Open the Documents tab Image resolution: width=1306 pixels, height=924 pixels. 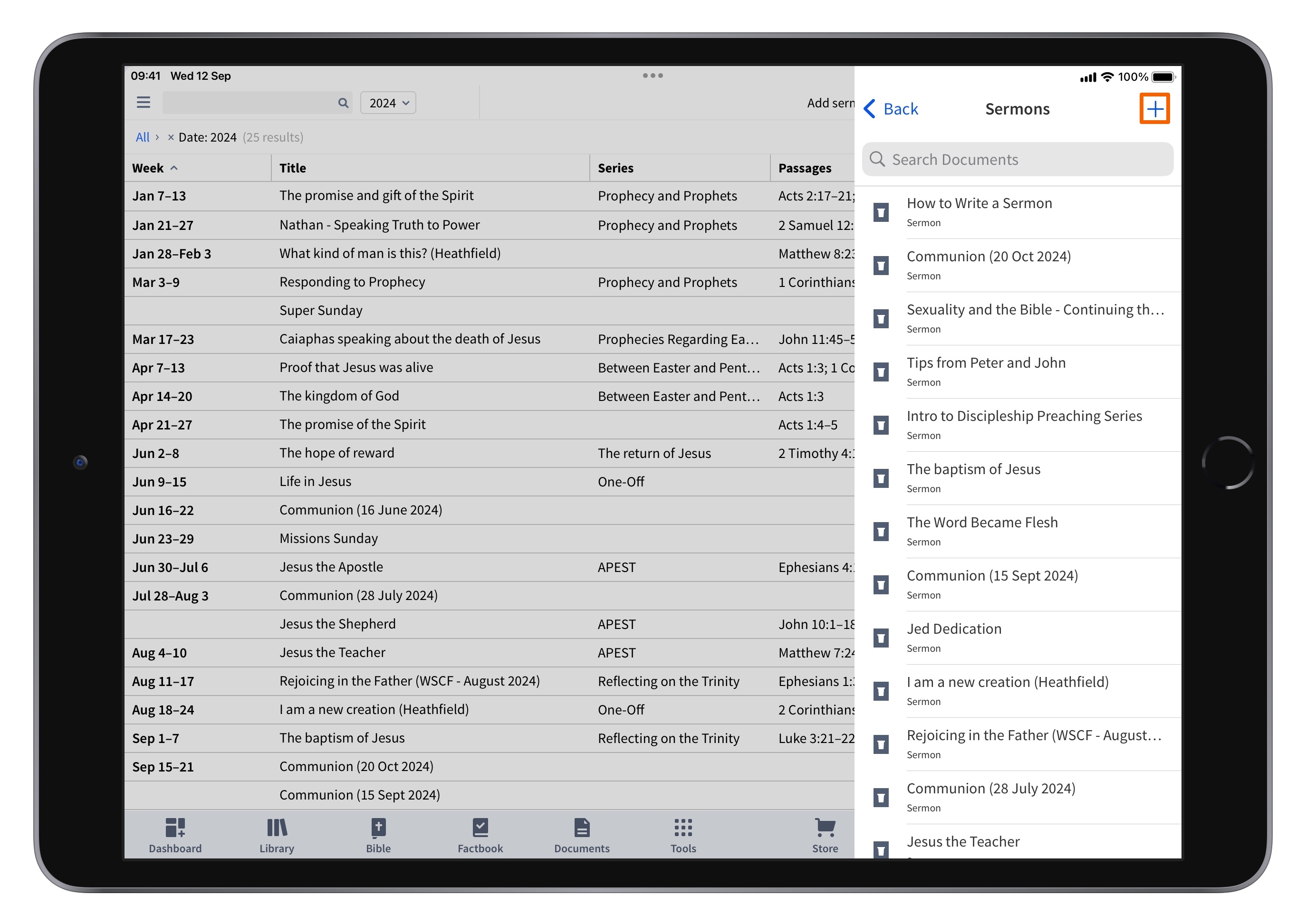pos(582,835)
